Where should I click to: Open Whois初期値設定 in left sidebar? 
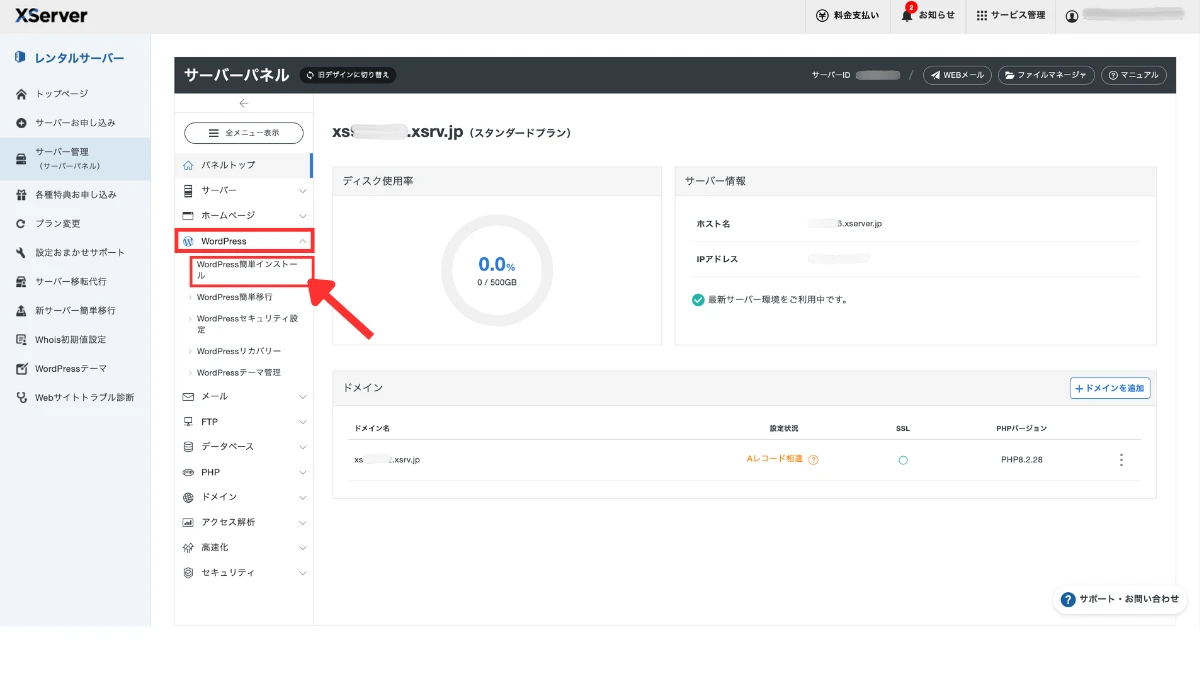75,340
